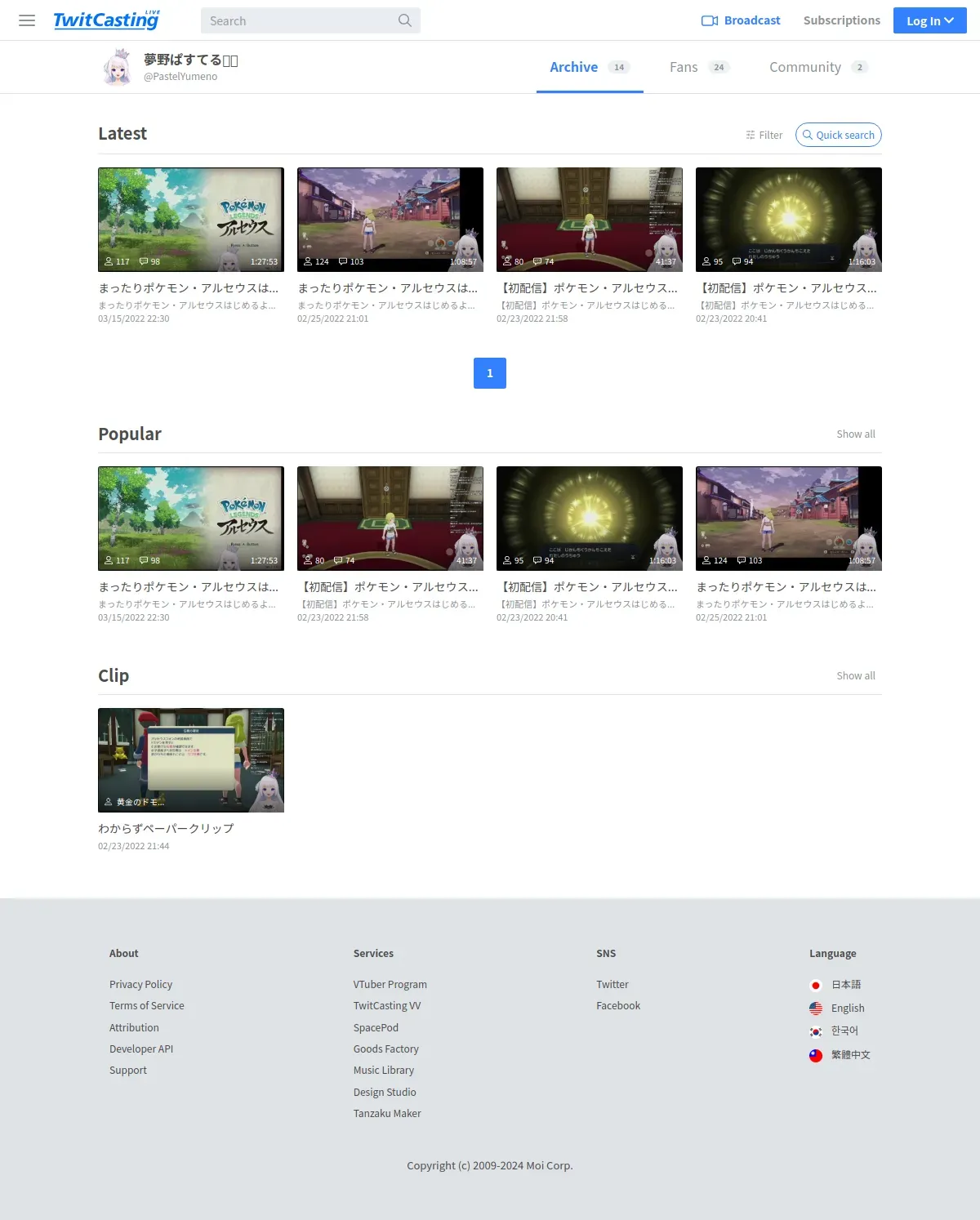This screenshot has width=980, height=1220.
Task: Open Latest video title dated 02/25/2022 21:01
Action: [x=388, y=288]
